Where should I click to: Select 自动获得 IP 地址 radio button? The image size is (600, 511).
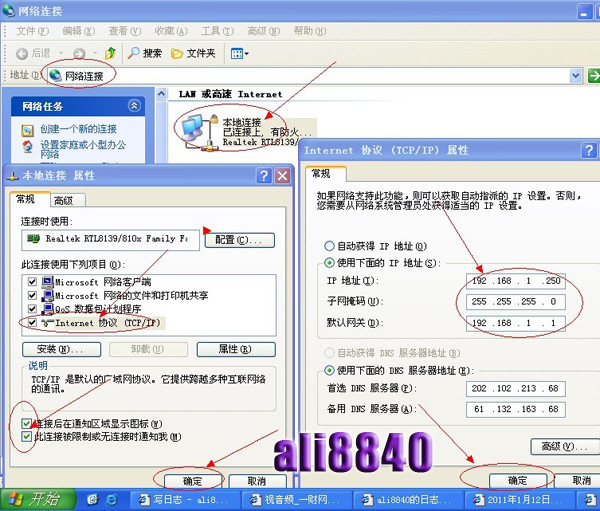(328, 246)
